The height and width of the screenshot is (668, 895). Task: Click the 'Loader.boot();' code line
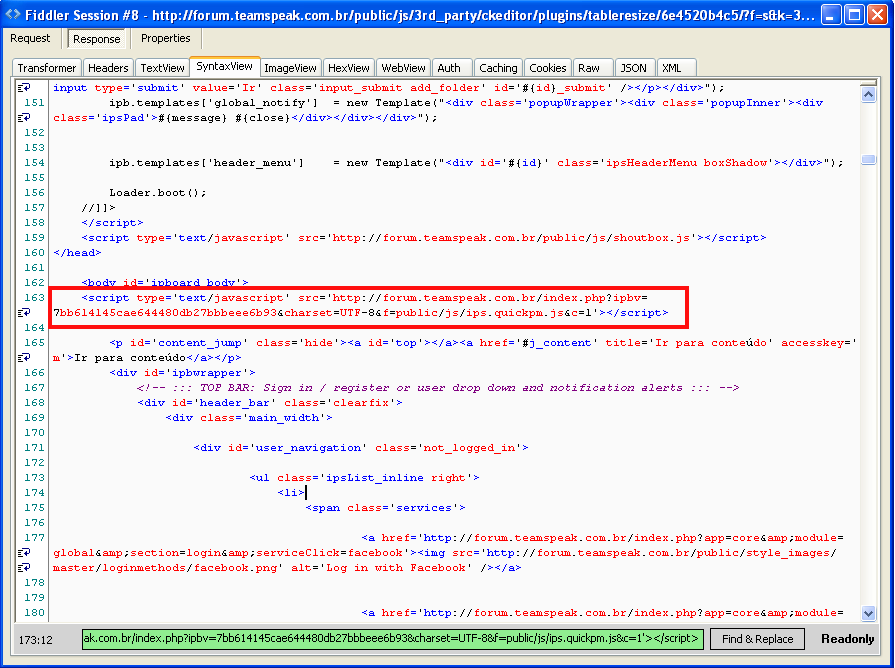[158, 192]
